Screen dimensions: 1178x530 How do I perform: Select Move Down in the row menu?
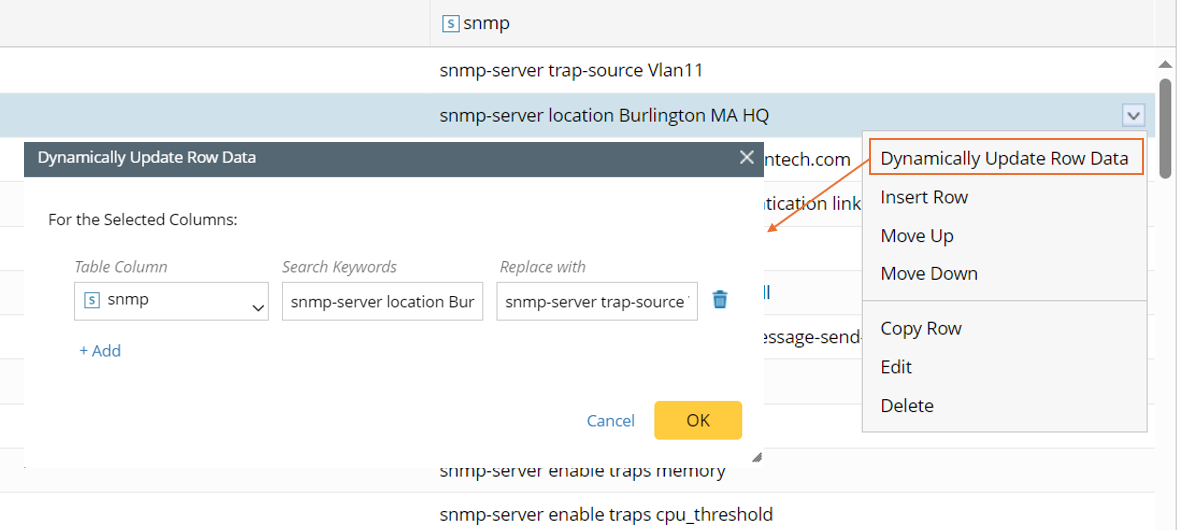pos(929,274)
